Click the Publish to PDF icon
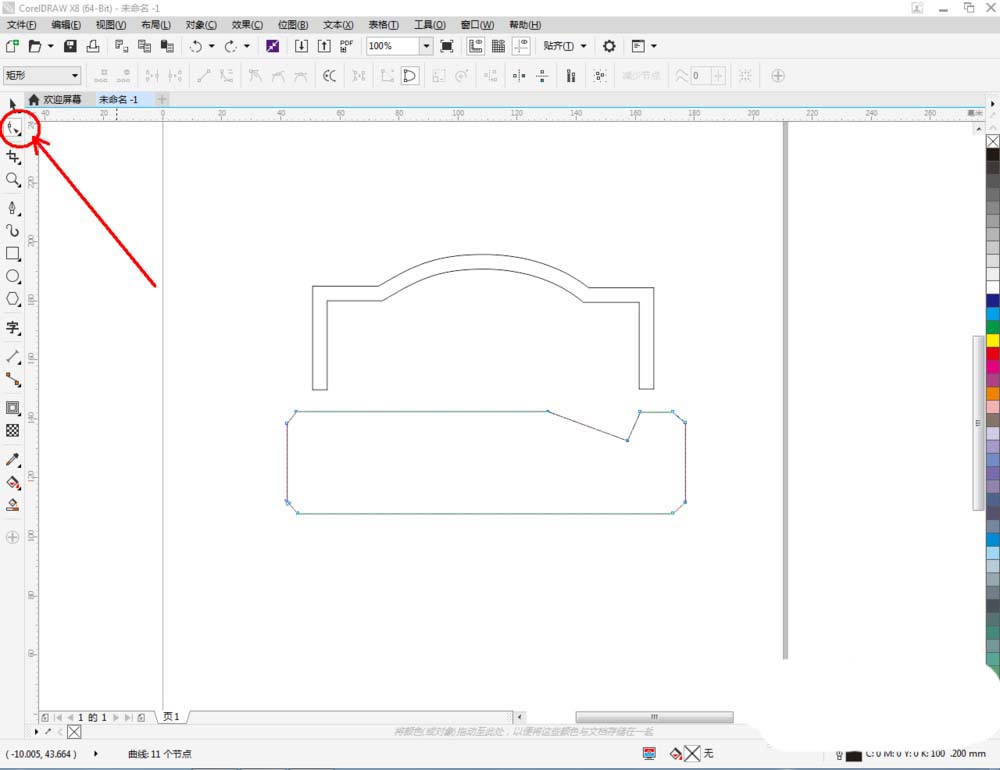The height and width of the screenshot is (770, 1000). coord(346,46)
